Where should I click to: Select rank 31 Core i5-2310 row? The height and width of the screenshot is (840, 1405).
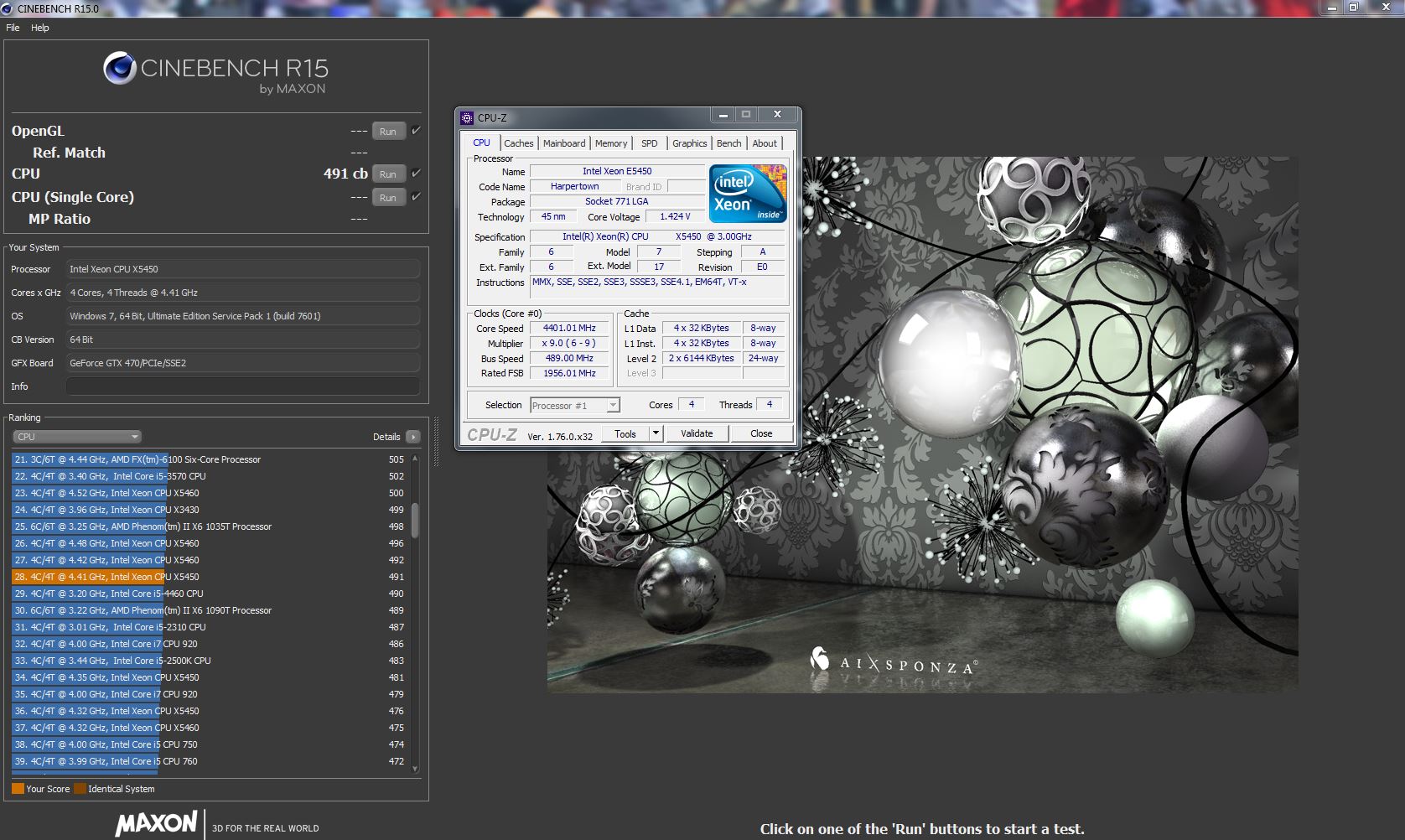[209, 627]
